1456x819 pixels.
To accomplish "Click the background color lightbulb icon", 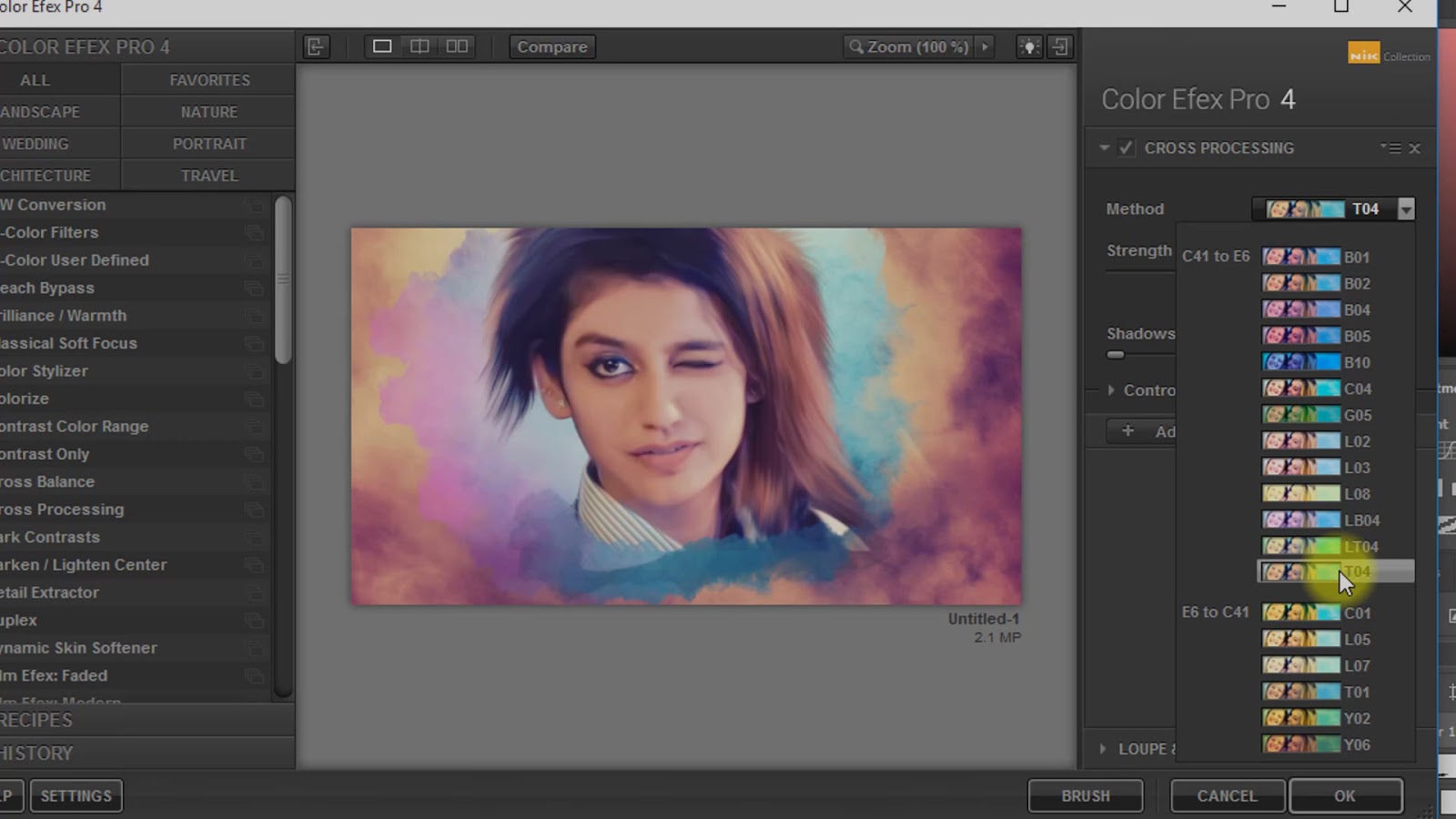I will [1029, 45].
